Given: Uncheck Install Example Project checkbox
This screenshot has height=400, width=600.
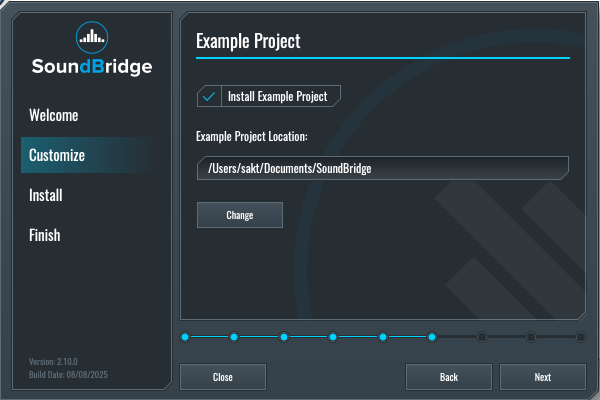Looking at the screenshot, I should (x=209, y=96).
